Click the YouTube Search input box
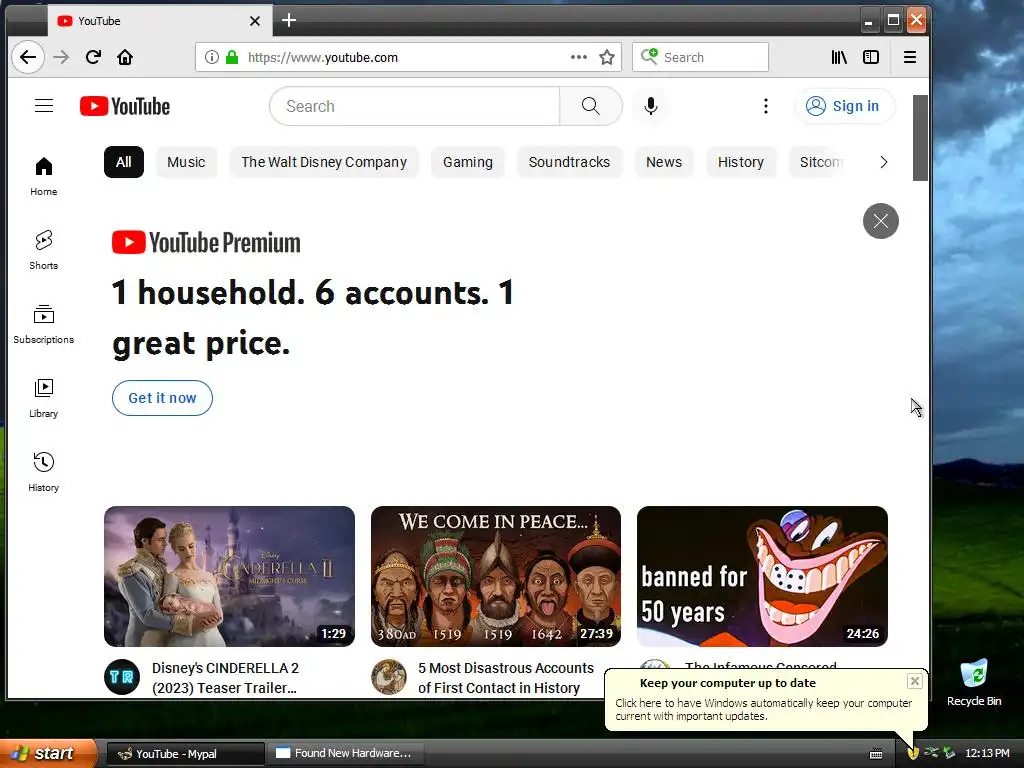This screenshot has height=768, width=1024. 415,106
